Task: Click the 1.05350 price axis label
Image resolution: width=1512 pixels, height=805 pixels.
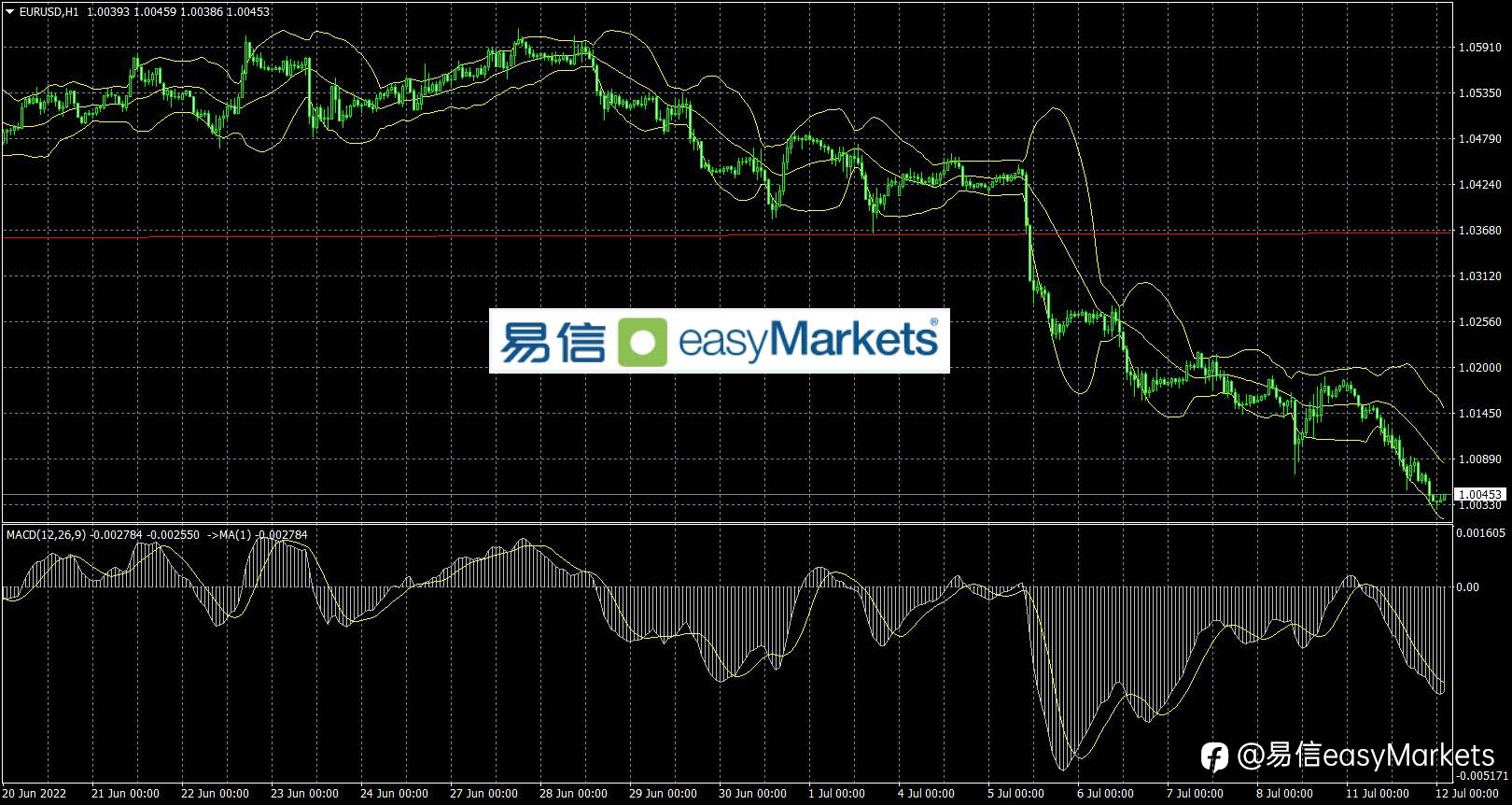Action: pos(1480,93)
